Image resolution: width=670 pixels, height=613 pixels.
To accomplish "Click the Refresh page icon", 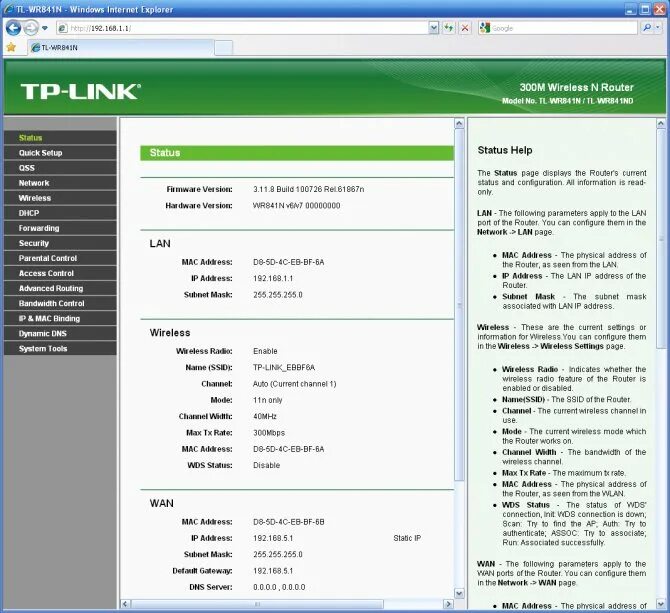I will pos(449,28).
